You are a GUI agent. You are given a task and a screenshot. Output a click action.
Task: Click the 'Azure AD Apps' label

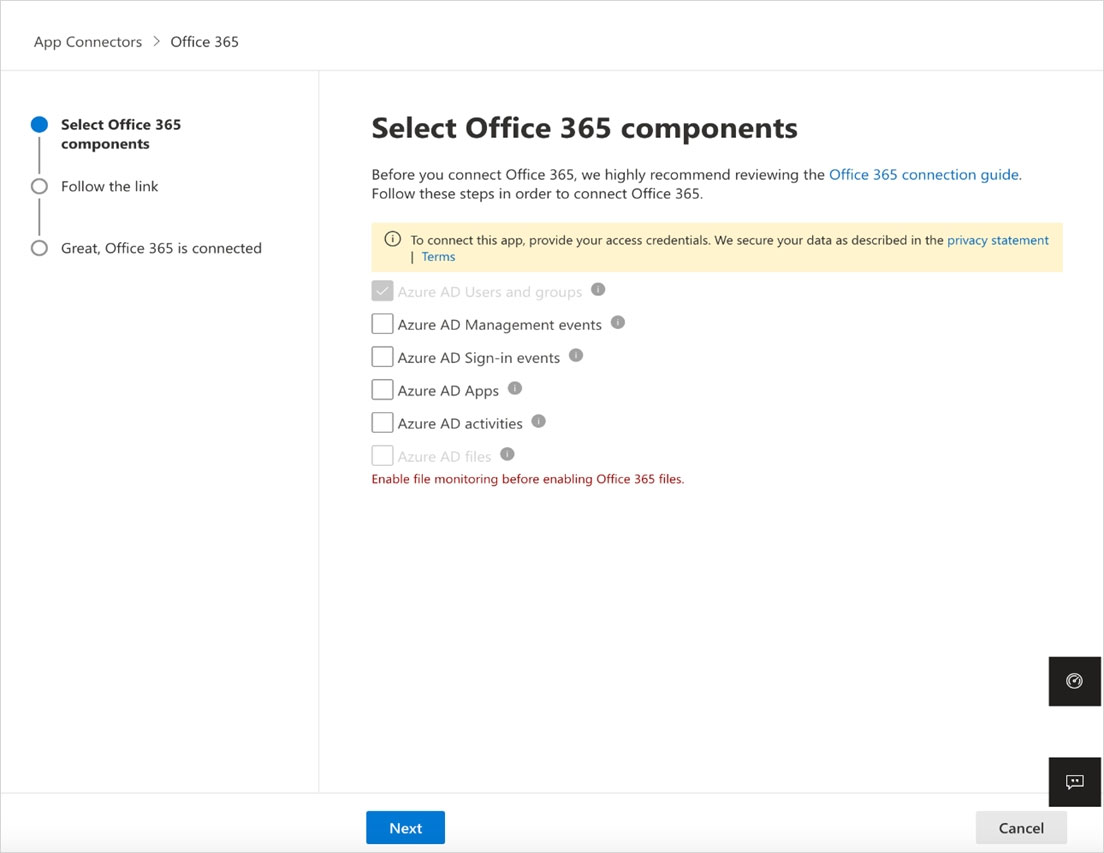(x=448, y=391)
